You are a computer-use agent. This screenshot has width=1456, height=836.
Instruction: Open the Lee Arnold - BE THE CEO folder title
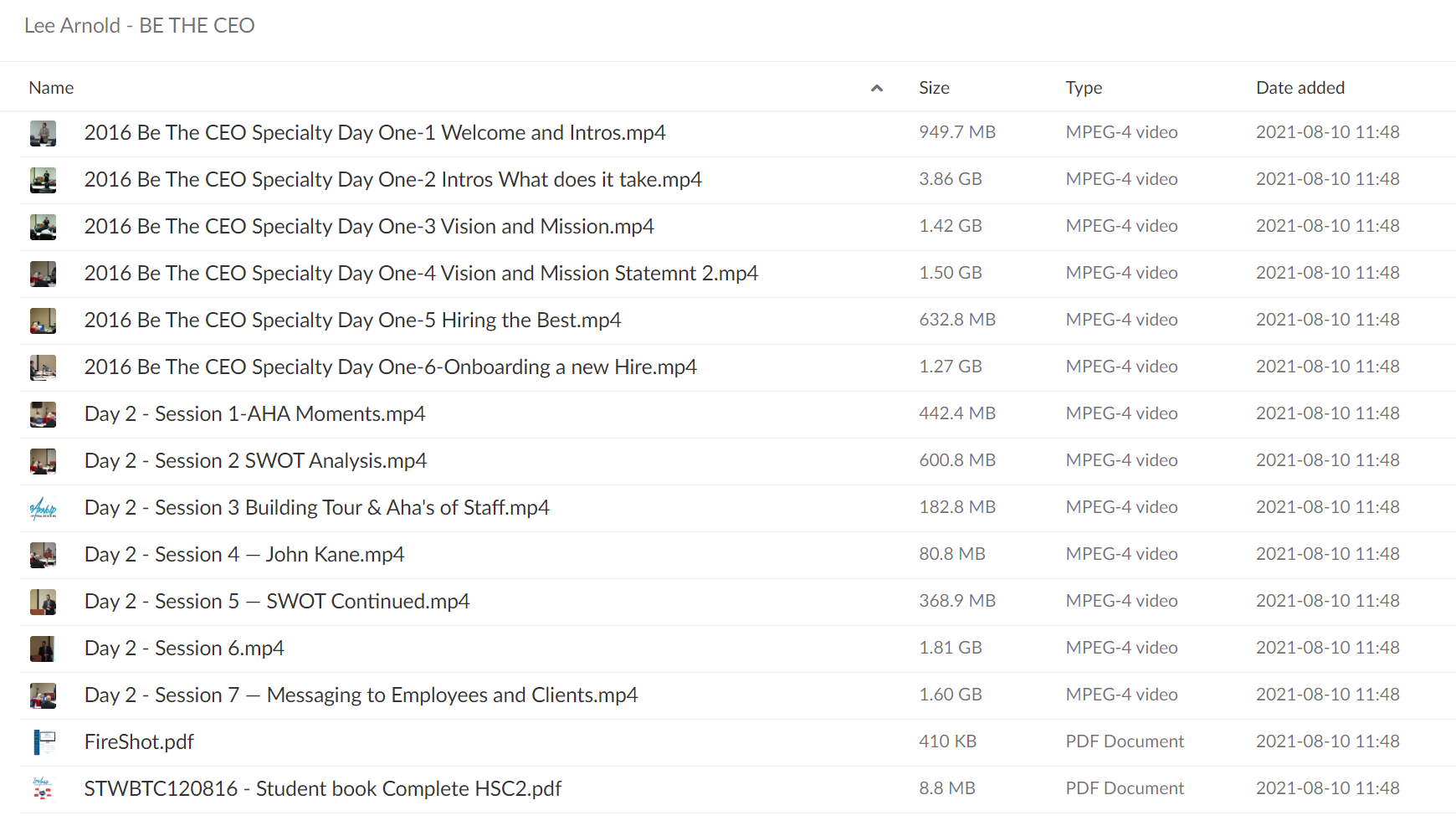pos(139,26)
